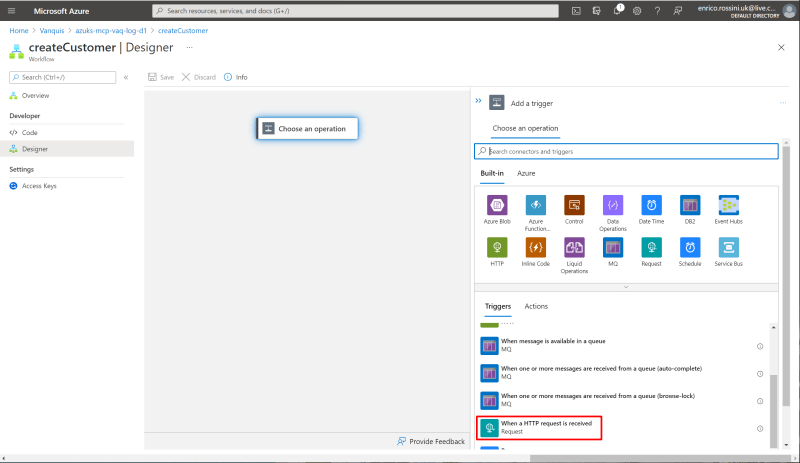Open the top bar Feedback icon
This screenshot has width=800, height=463.
678,11
